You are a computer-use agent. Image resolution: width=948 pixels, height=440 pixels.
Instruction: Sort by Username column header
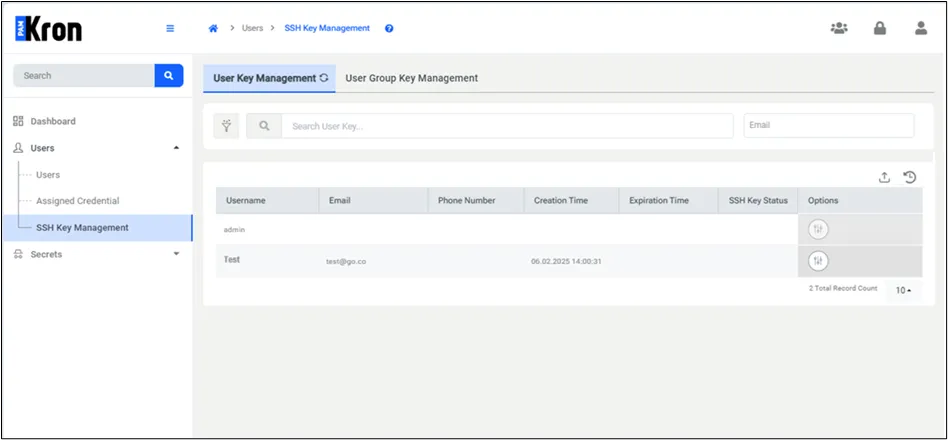[267, 200]
